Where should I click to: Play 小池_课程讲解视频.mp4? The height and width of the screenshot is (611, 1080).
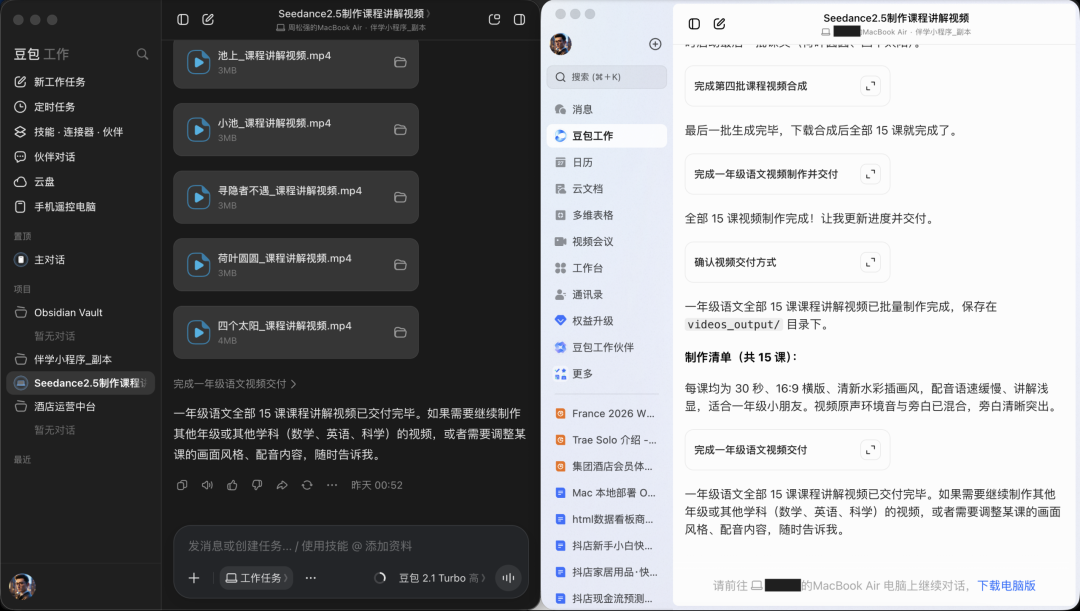click(x=198, y=130)
